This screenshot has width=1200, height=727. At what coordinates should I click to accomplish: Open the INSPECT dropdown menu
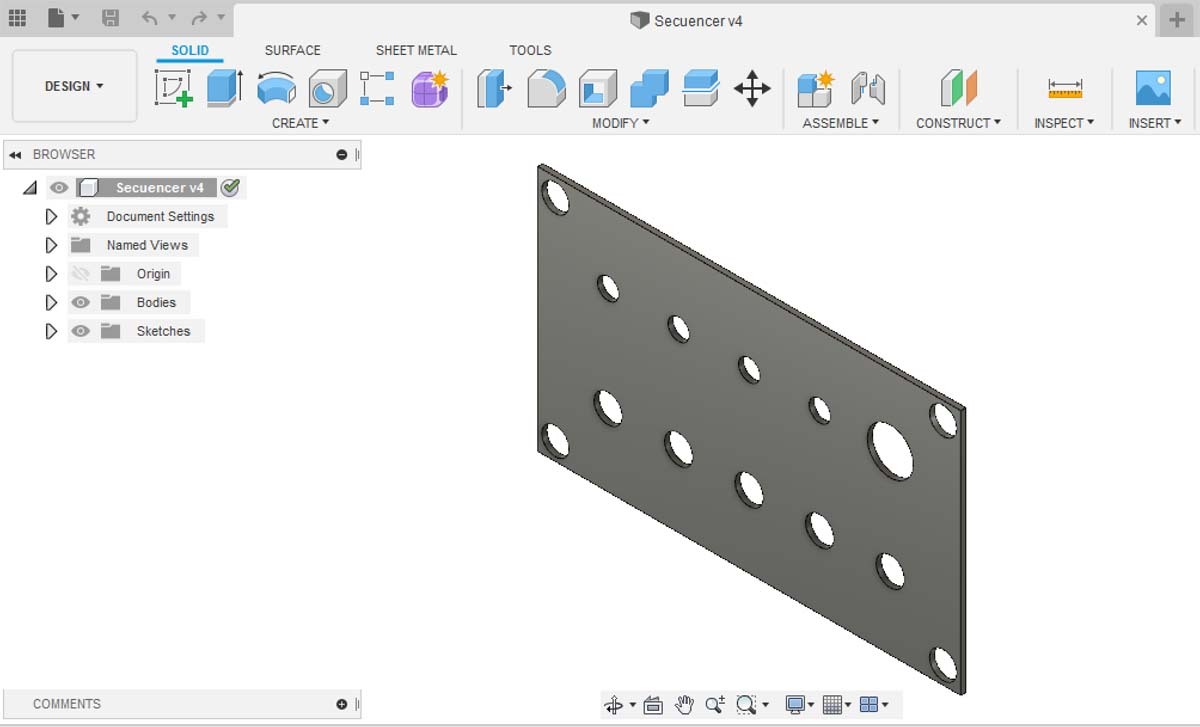1064,123
